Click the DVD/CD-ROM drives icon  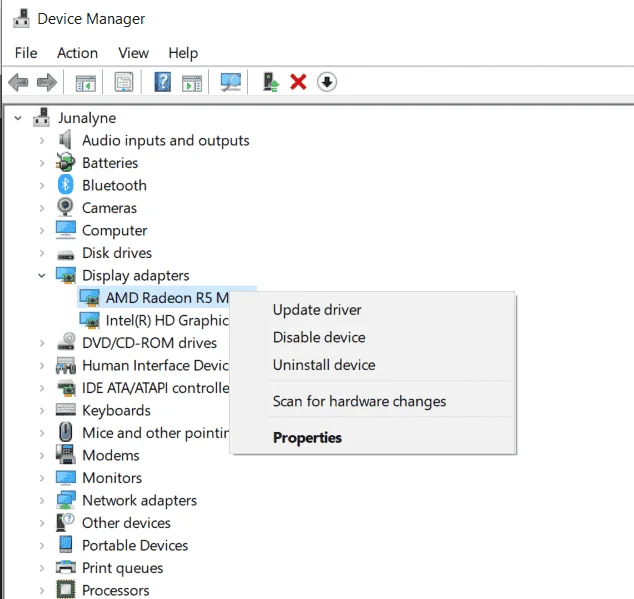click(66, 342)
